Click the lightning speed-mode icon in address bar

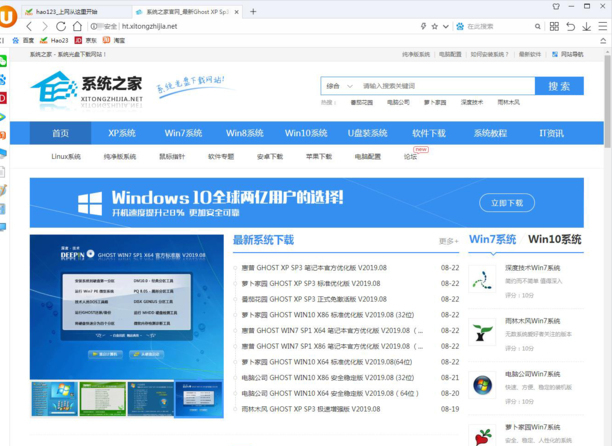pyautogui.click(x=423, y=27)
